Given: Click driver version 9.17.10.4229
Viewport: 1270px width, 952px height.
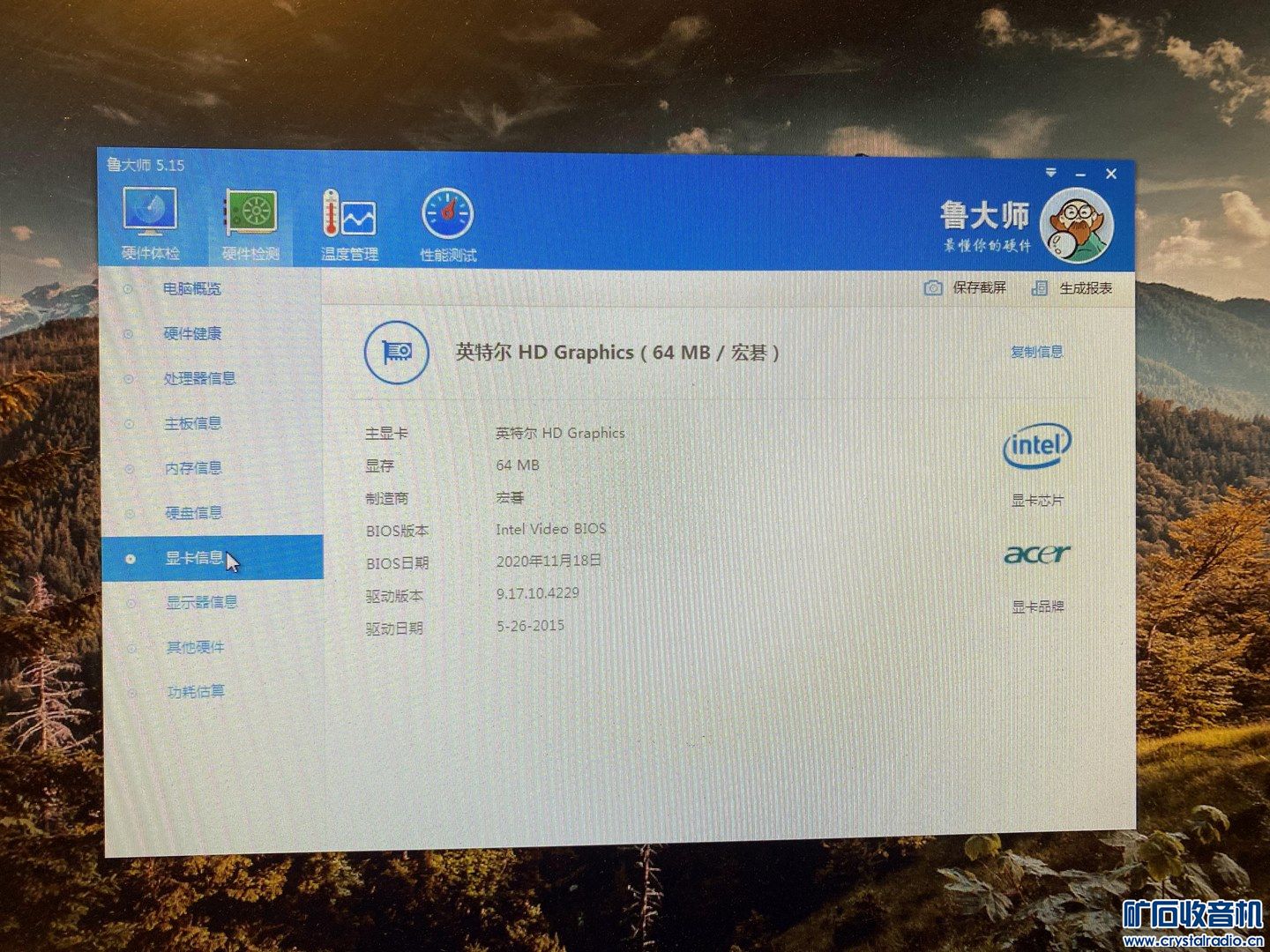Looking at the screenshot, I should tap(538, 593).
